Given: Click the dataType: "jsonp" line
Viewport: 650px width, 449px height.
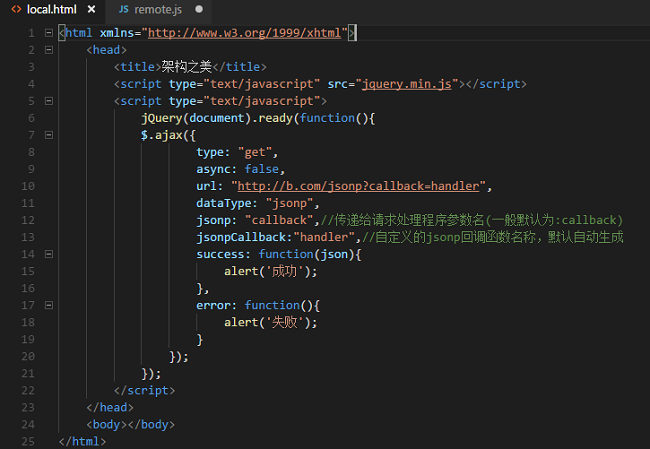Looking at the screenshot, I should [x=258, y=203].
